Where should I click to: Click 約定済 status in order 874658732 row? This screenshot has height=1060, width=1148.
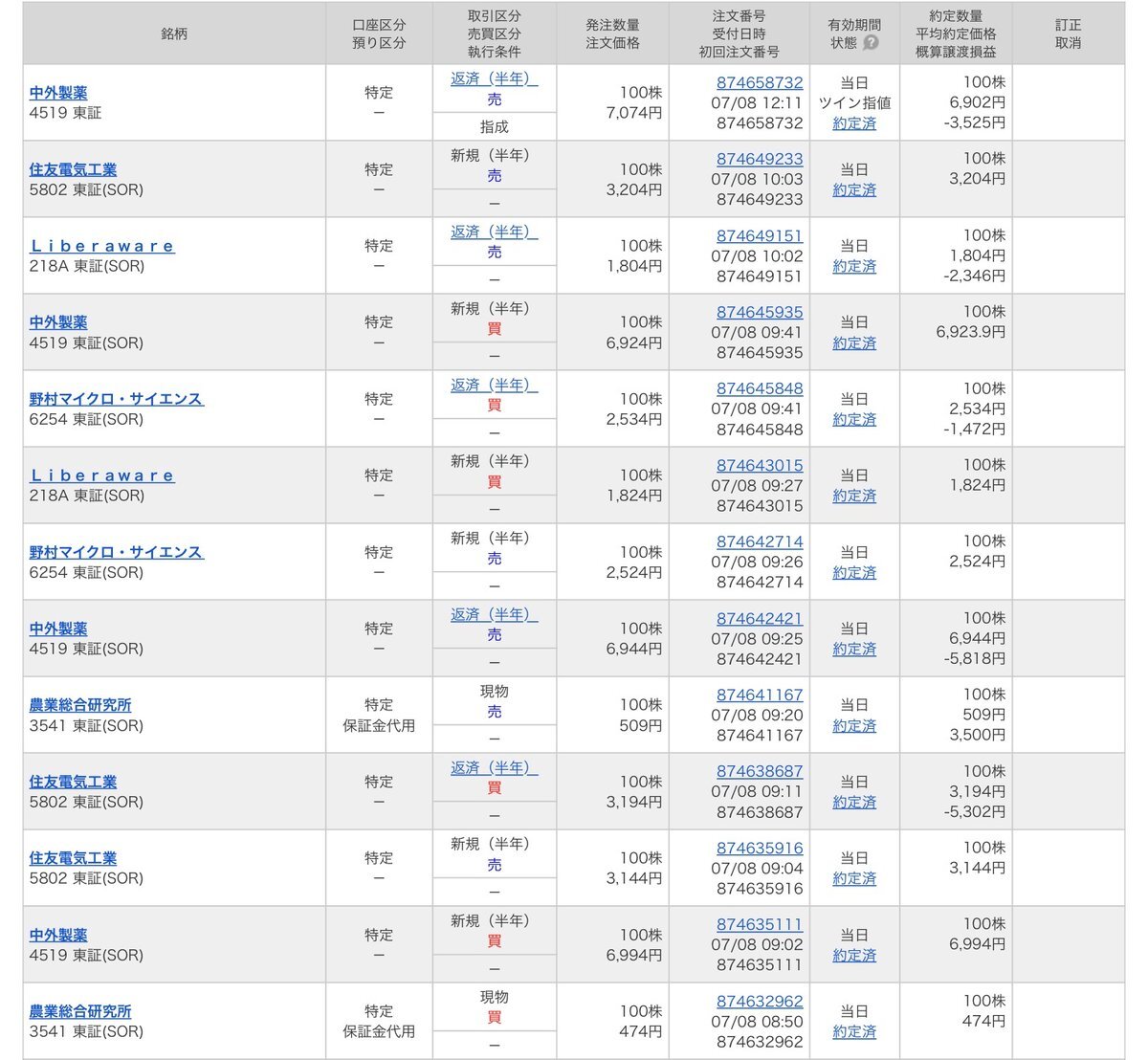[x=854, y=123]
